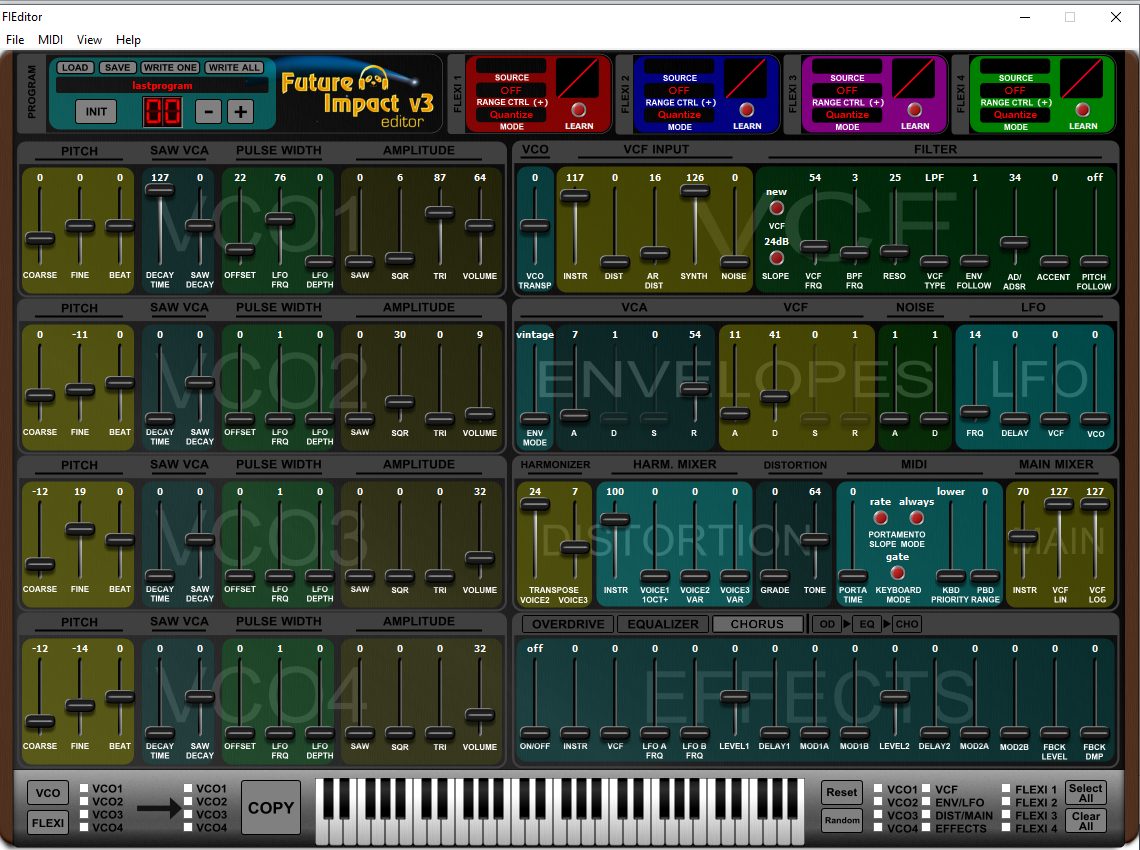The height and width of the screenshot is (850, 1140).
Task: Open the MIDI menu
Action: (50, 40)
